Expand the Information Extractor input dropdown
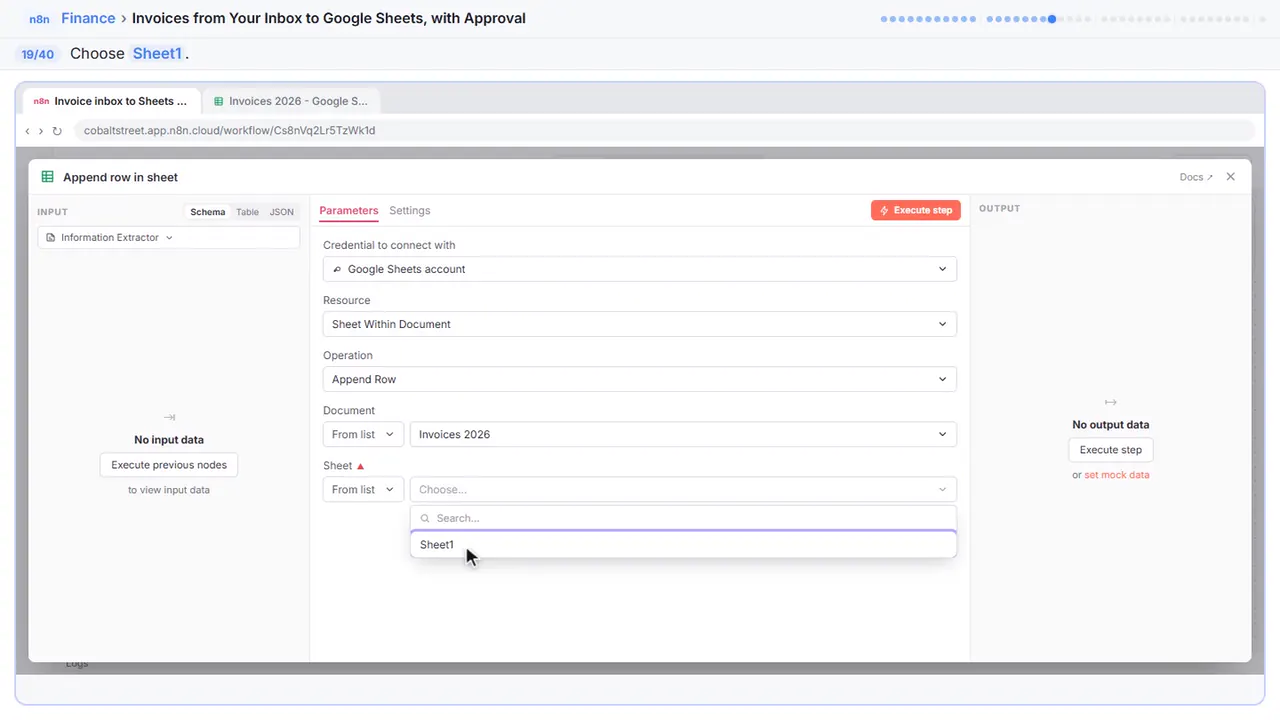Viewport: 1280px width, 720px height. [169, 238]
